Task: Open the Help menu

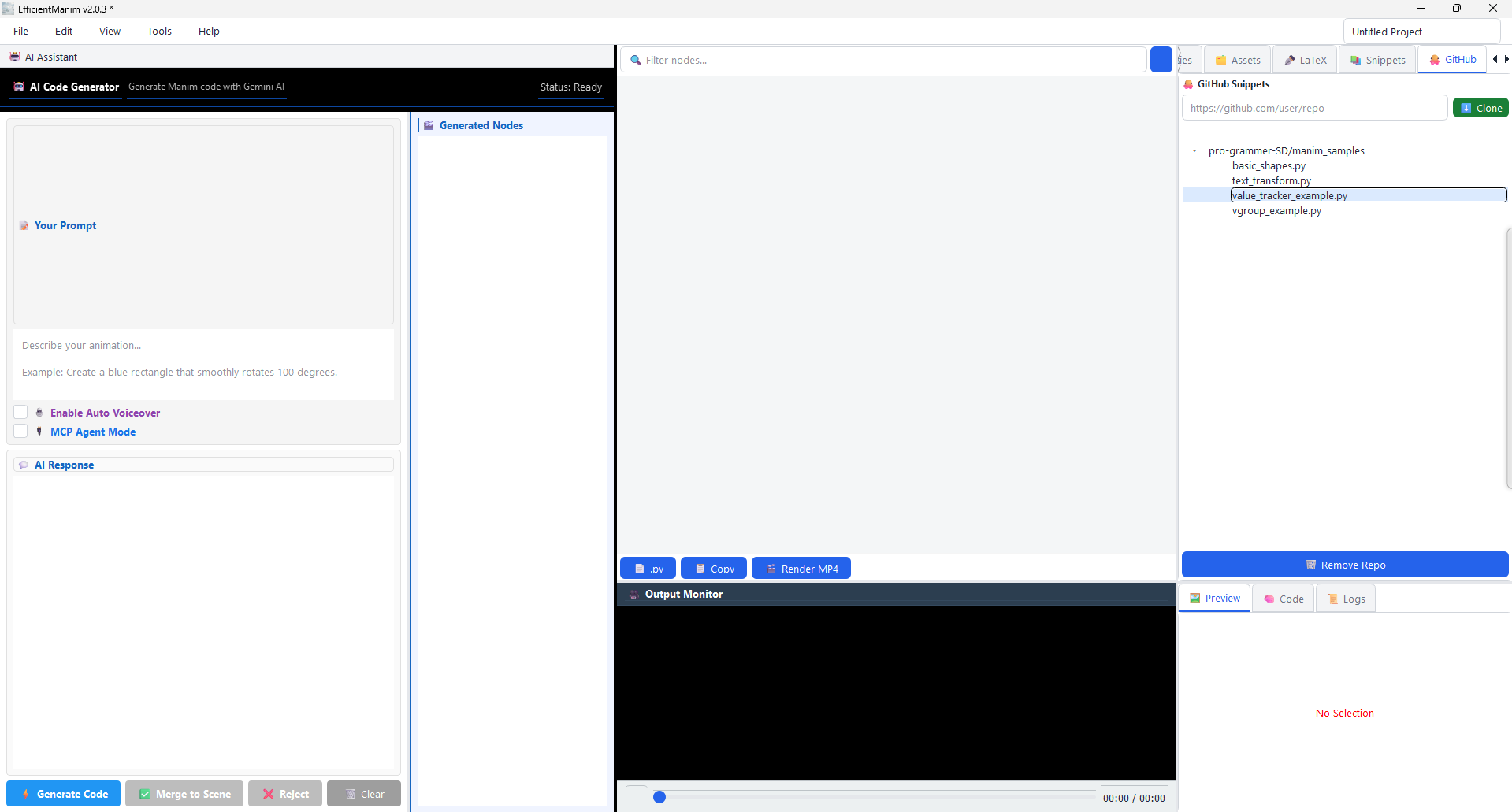Action: click(x=209, y=32)
